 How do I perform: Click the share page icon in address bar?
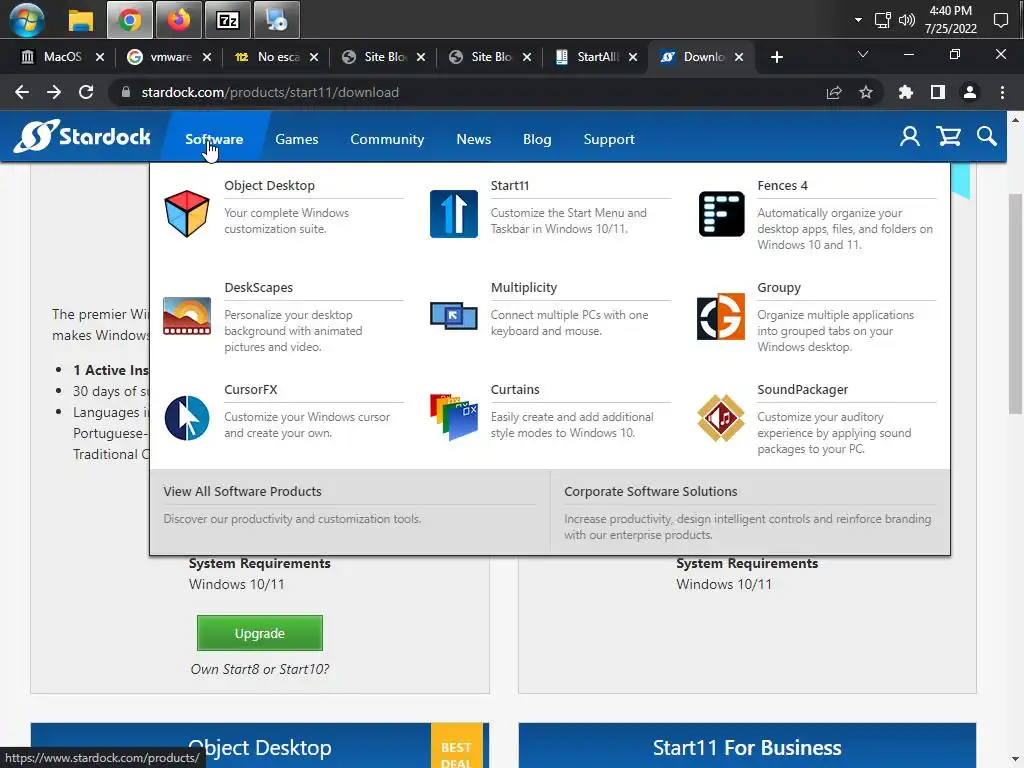pyautogui.click(x=834, y=92)
